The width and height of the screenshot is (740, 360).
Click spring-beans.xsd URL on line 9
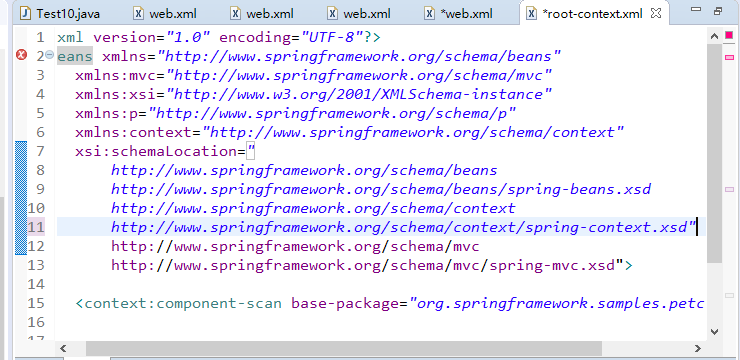[x=381, y=189]
